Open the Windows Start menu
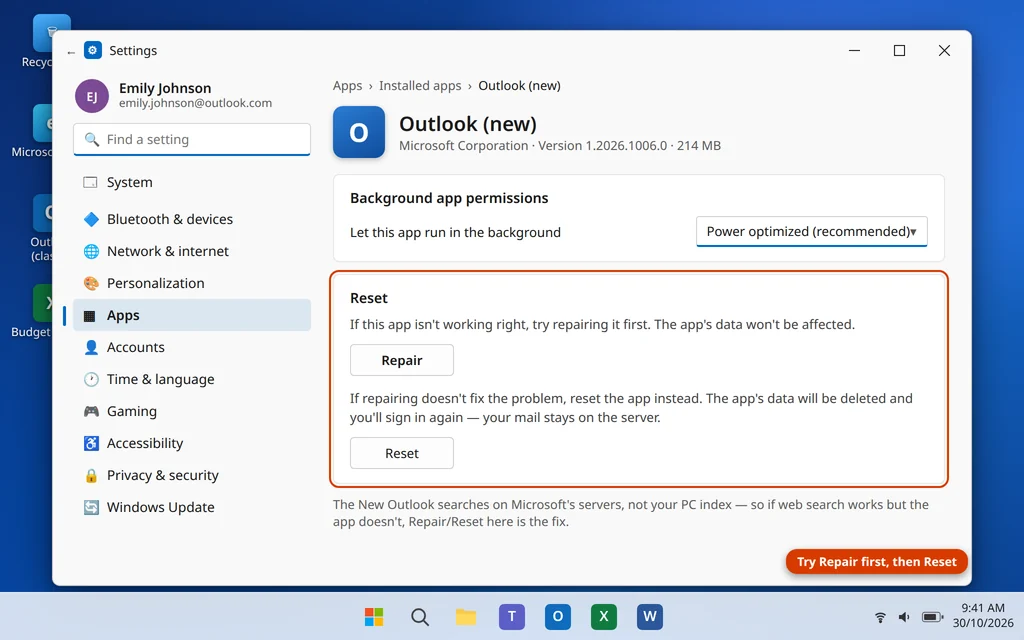 (374, 616)
